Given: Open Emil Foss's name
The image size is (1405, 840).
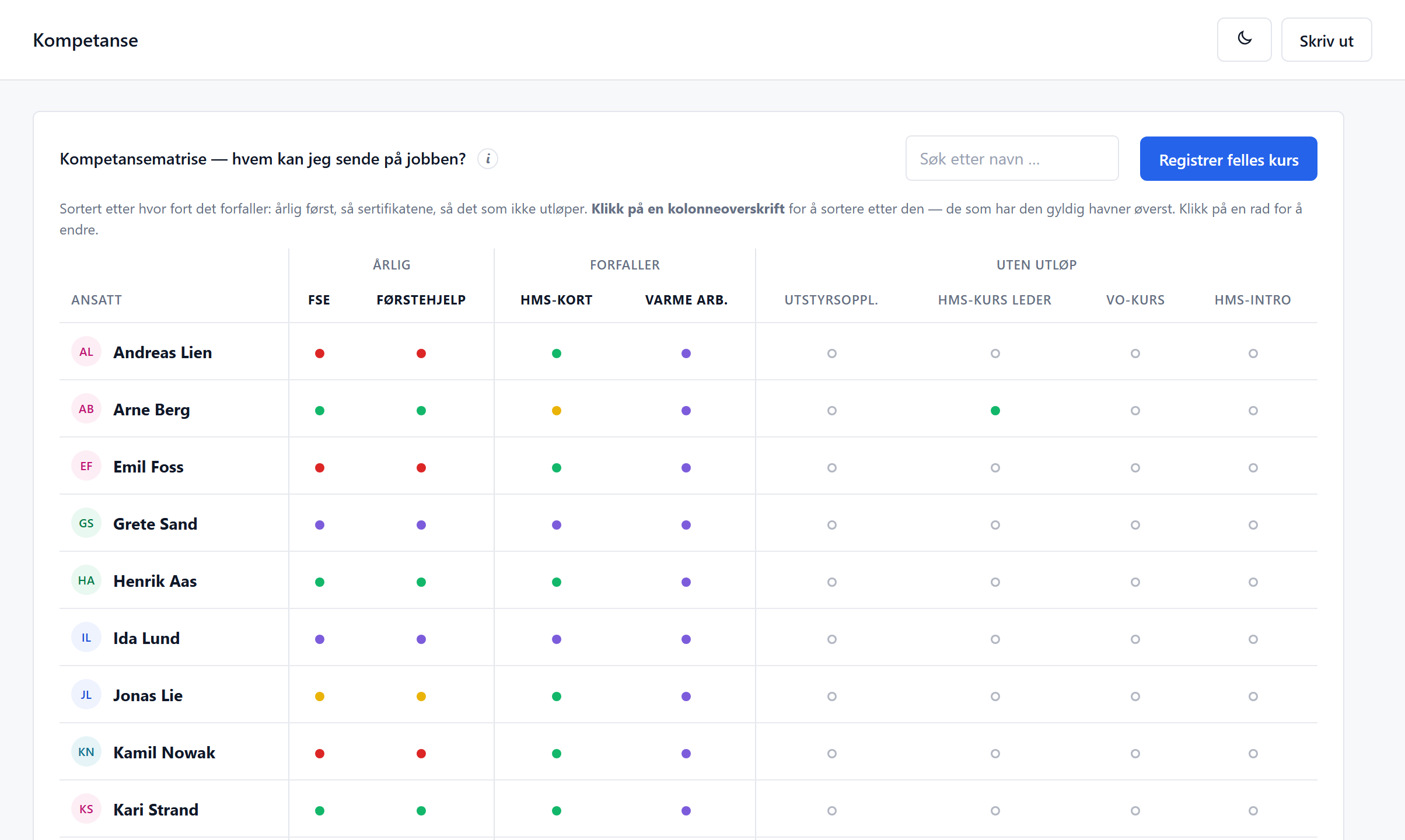Looking at the screenshot, I should click(149, 467).
